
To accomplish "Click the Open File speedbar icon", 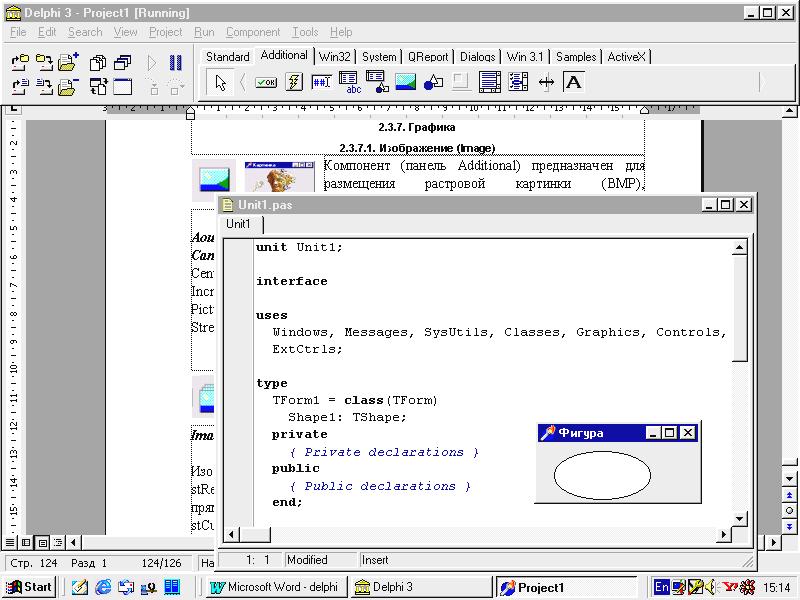I will pyautogui.click(x=20, y=87).
